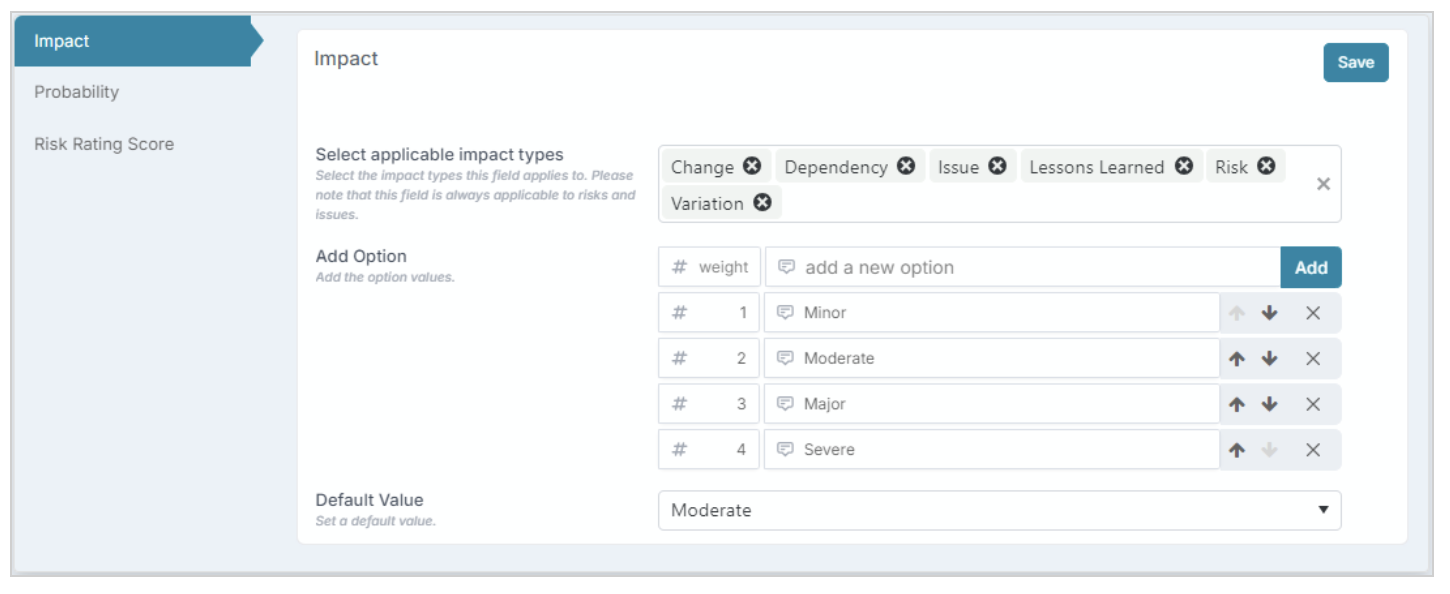
Task: Select the 'Select applicable impact types' label
Action: (x=439, y=155)
